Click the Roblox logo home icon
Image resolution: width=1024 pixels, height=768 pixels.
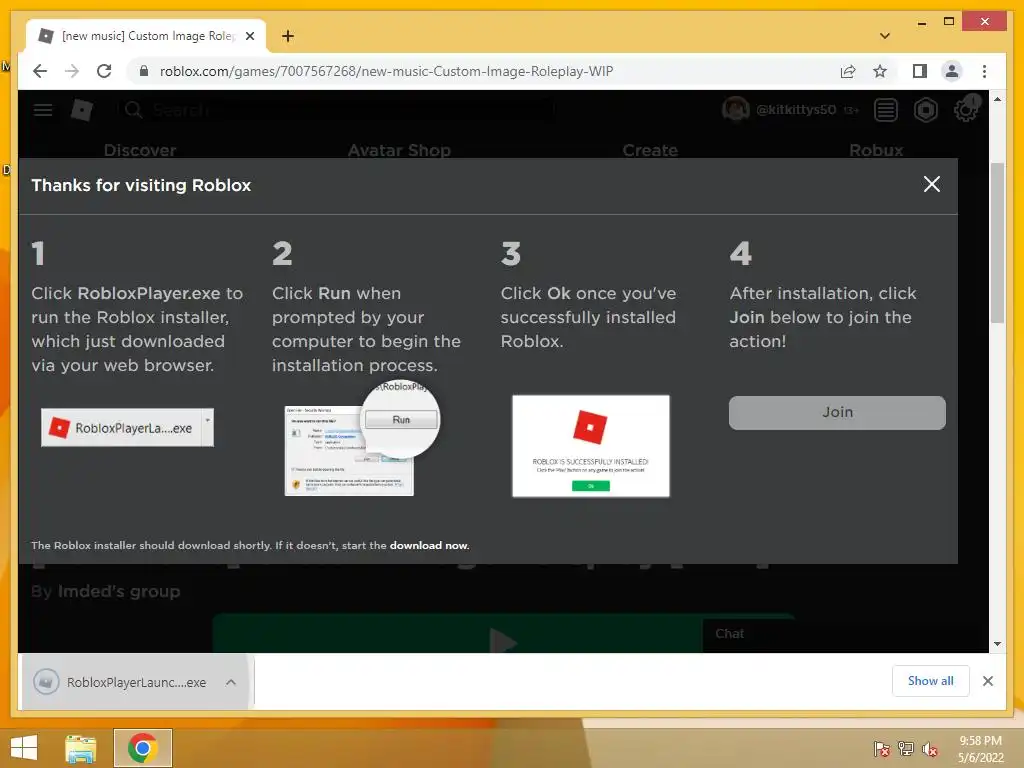(x=82, y=110)
